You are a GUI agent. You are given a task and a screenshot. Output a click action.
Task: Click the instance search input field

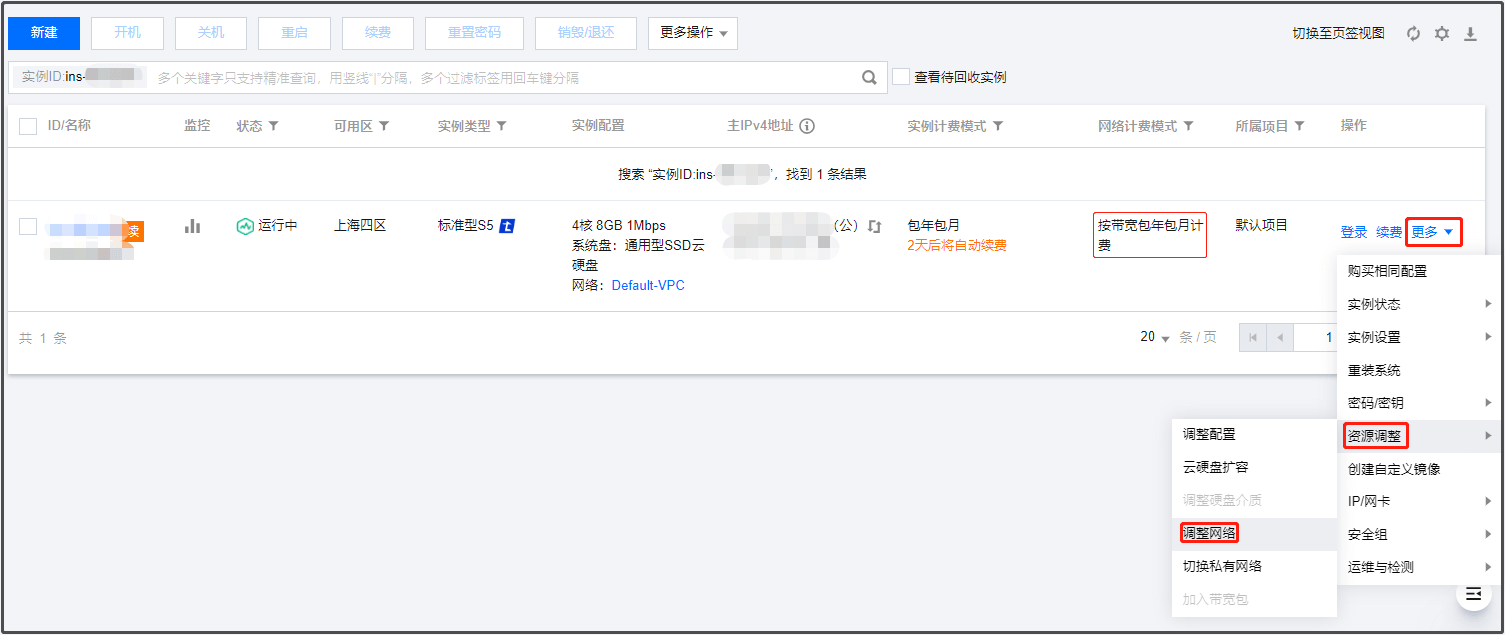coord(500,77)
